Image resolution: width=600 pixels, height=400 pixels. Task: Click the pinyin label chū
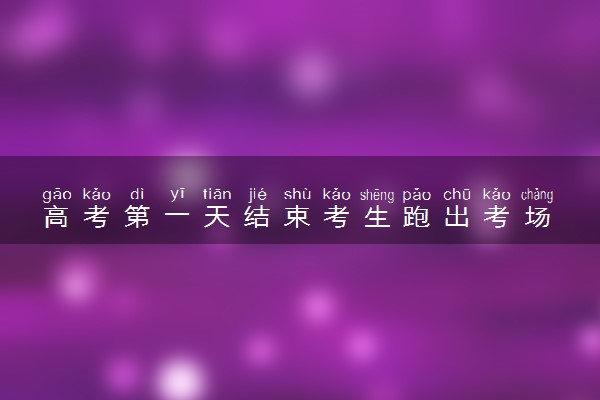[x=457, y=194]
